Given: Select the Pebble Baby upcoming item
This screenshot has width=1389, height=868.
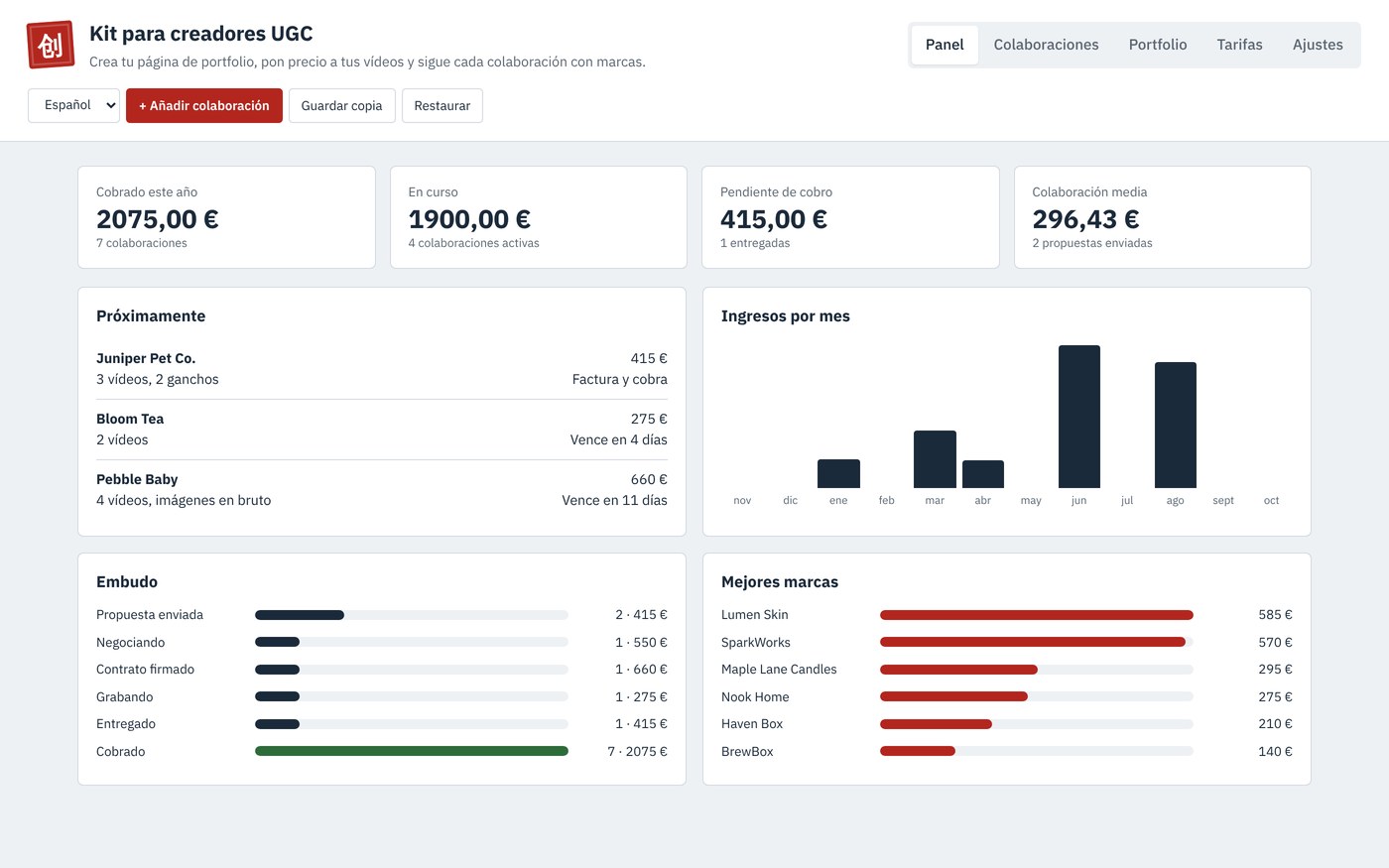Looking at the screenshot, I should [x=382, y=490].
